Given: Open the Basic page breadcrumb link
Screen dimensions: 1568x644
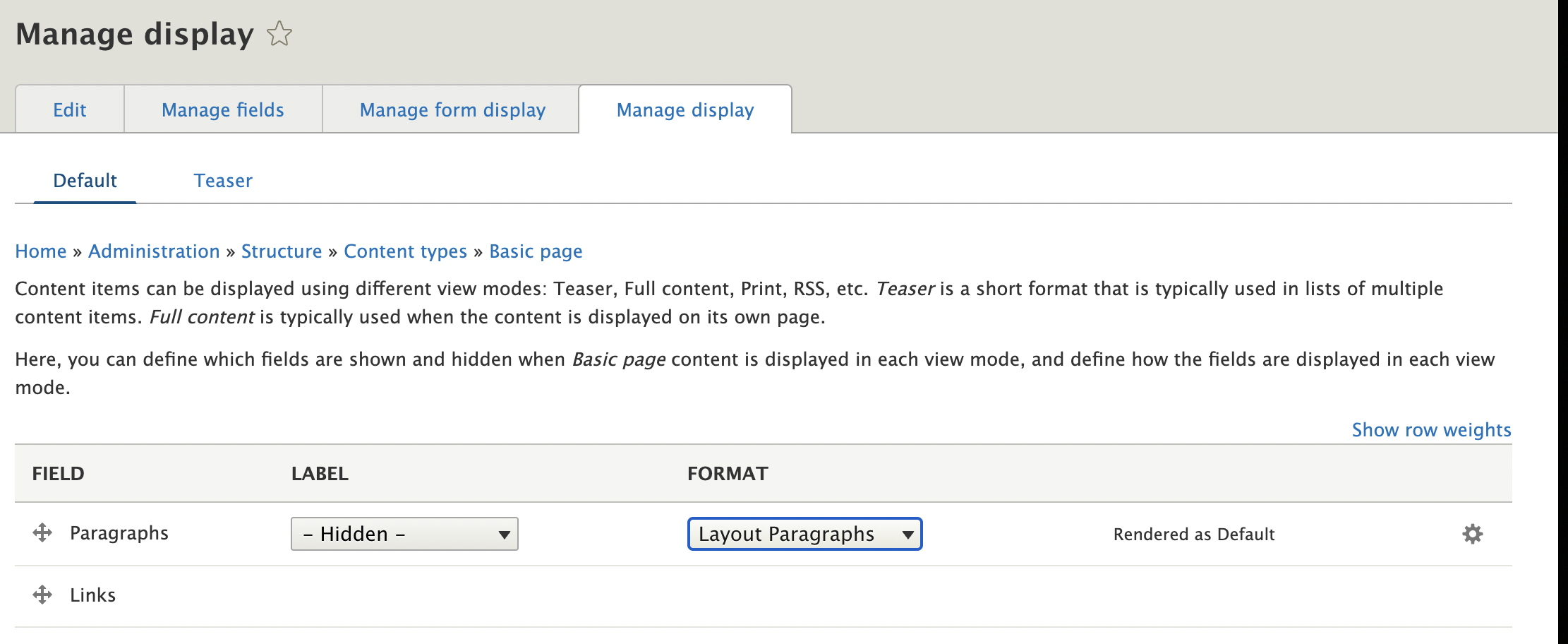Looking at the screenshot, I should (x=536, y=251).
